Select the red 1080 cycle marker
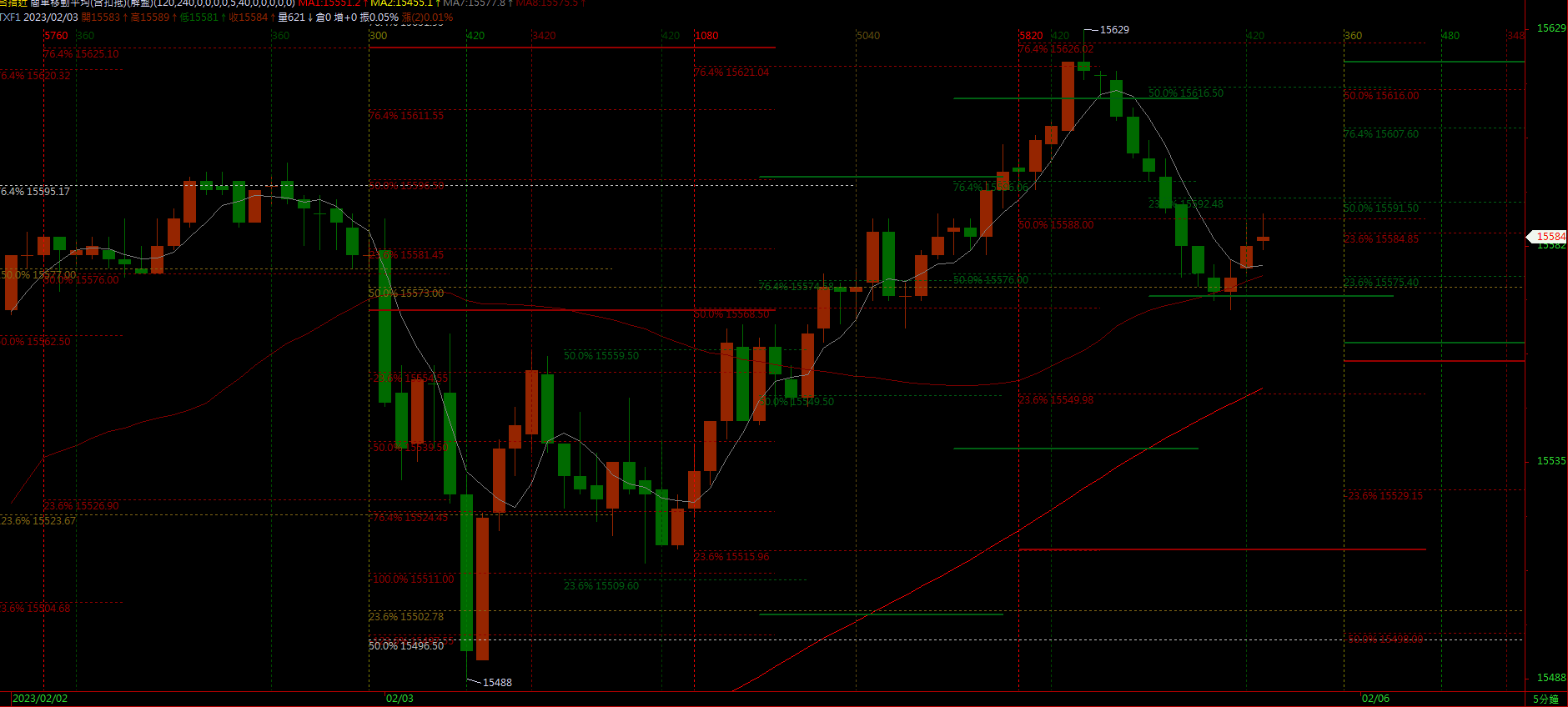The image size is (1568, 707). (706, 36)
